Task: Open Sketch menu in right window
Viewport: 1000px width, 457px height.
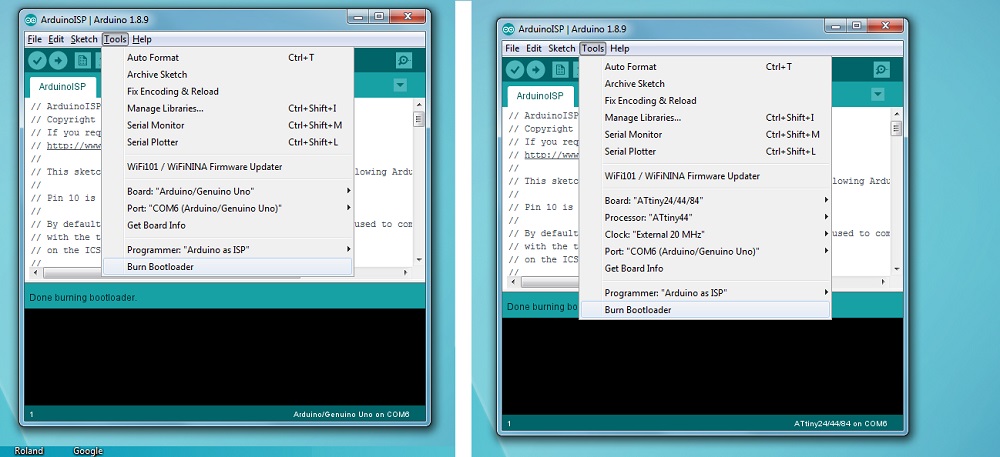Action: tap(561, 48)
